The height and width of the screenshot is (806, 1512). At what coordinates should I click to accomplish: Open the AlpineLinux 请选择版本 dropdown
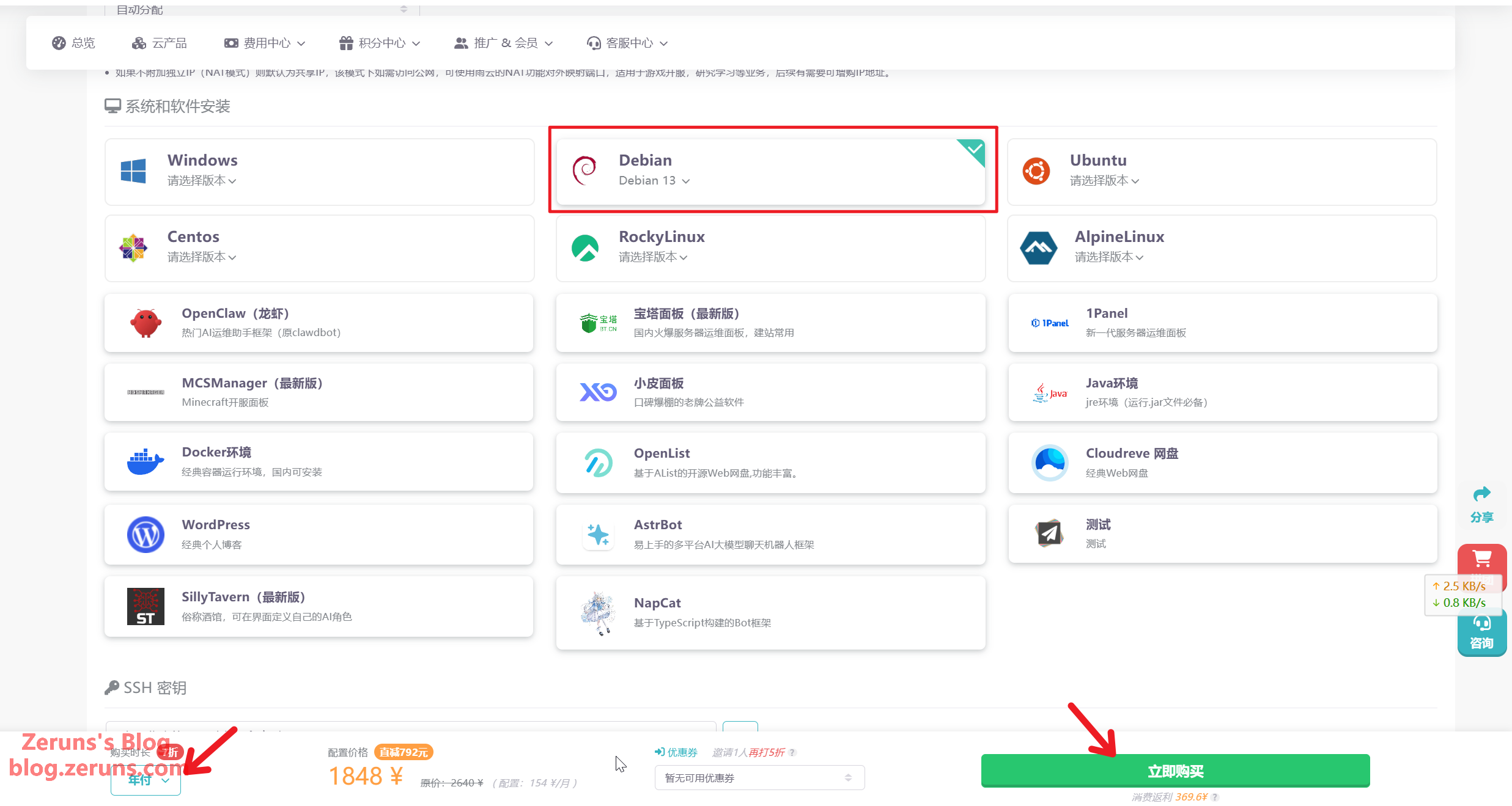click(1109, 257)
